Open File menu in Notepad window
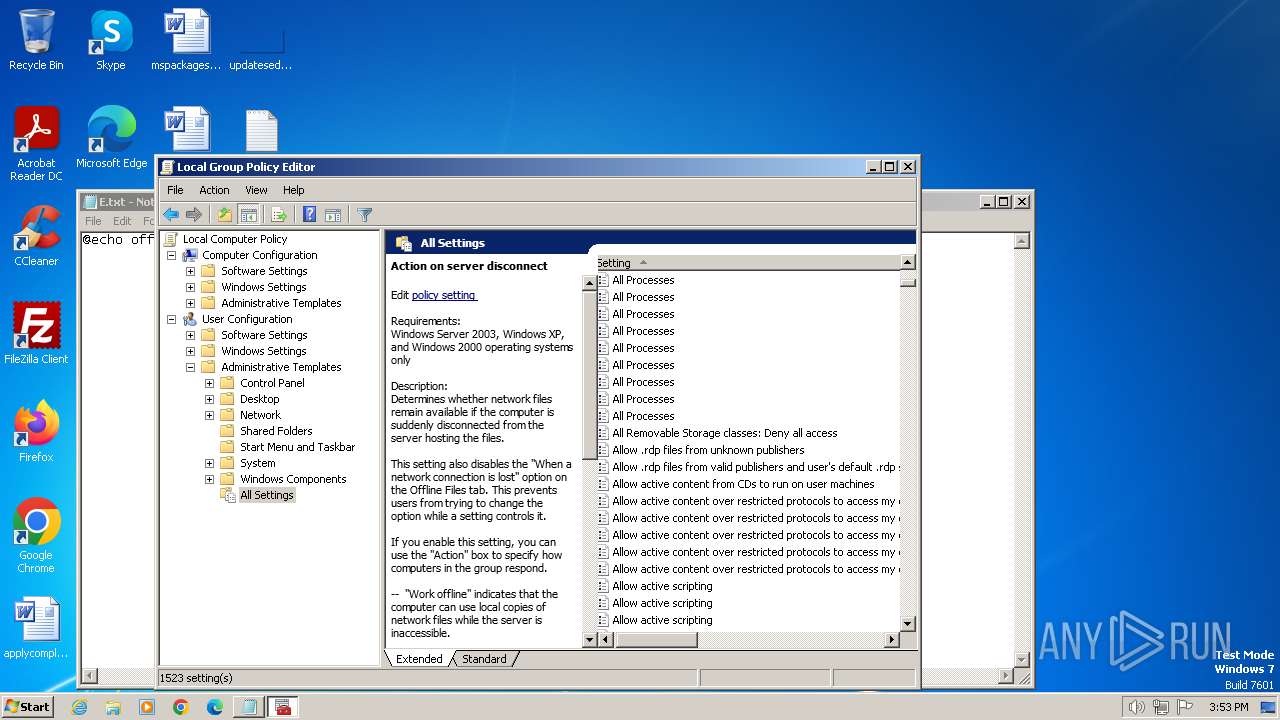Screen dimensions: 1280x720 point(93,221)
